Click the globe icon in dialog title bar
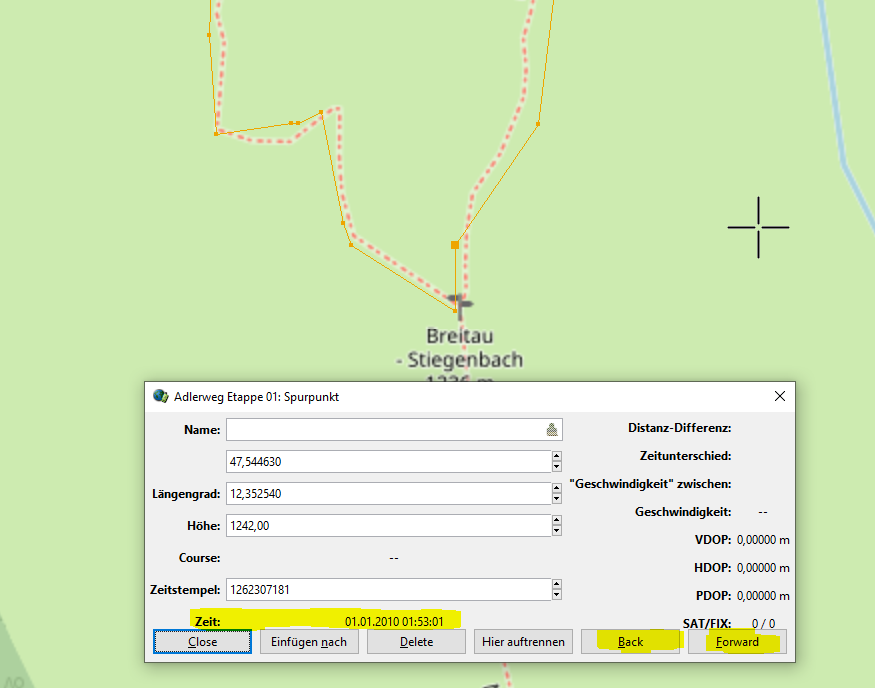The image size is (875, 688). pyautogui.click(x=161, y=396)
